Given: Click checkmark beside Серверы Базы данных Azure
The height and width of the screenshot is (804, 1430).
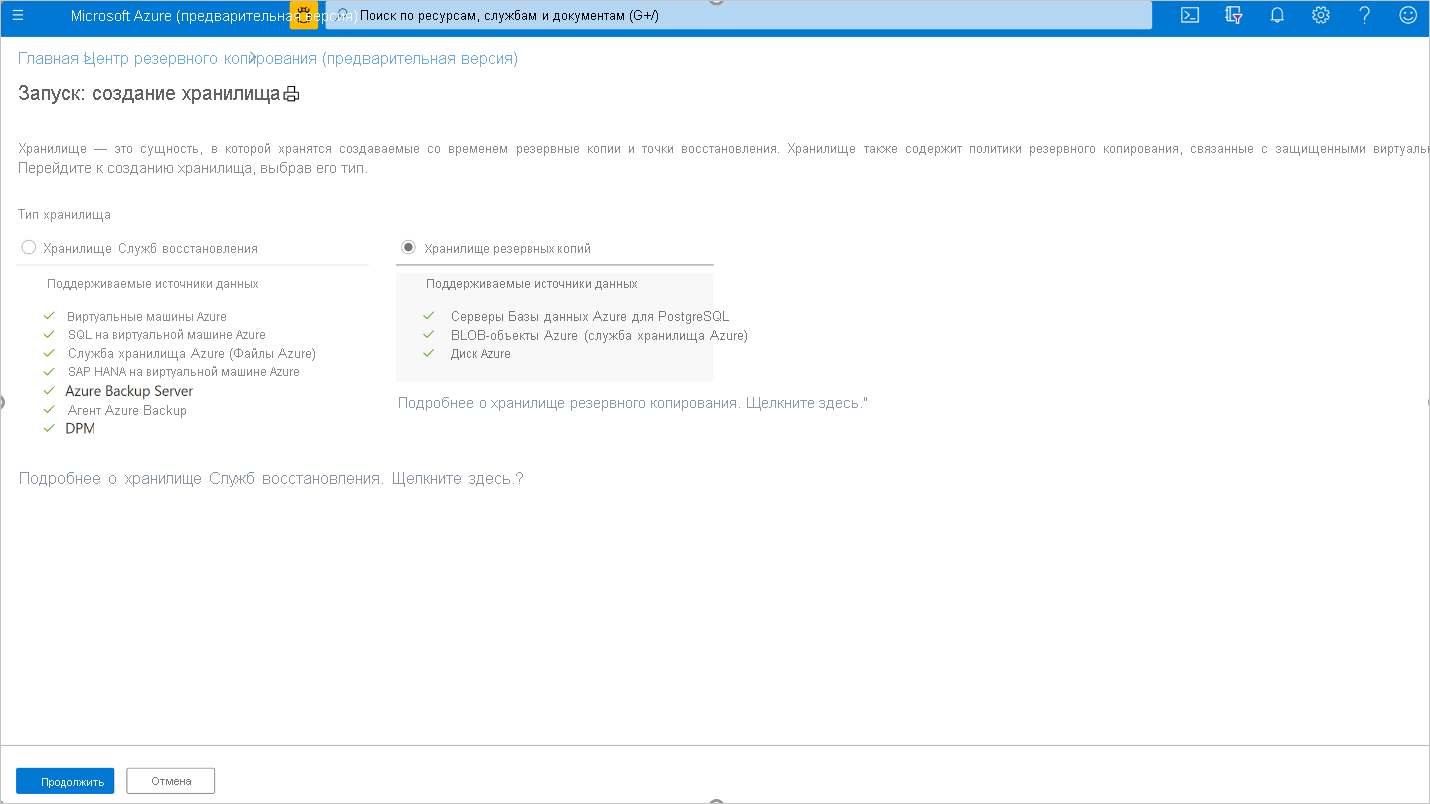Looking at the screenshot, I should coord(429,316).
